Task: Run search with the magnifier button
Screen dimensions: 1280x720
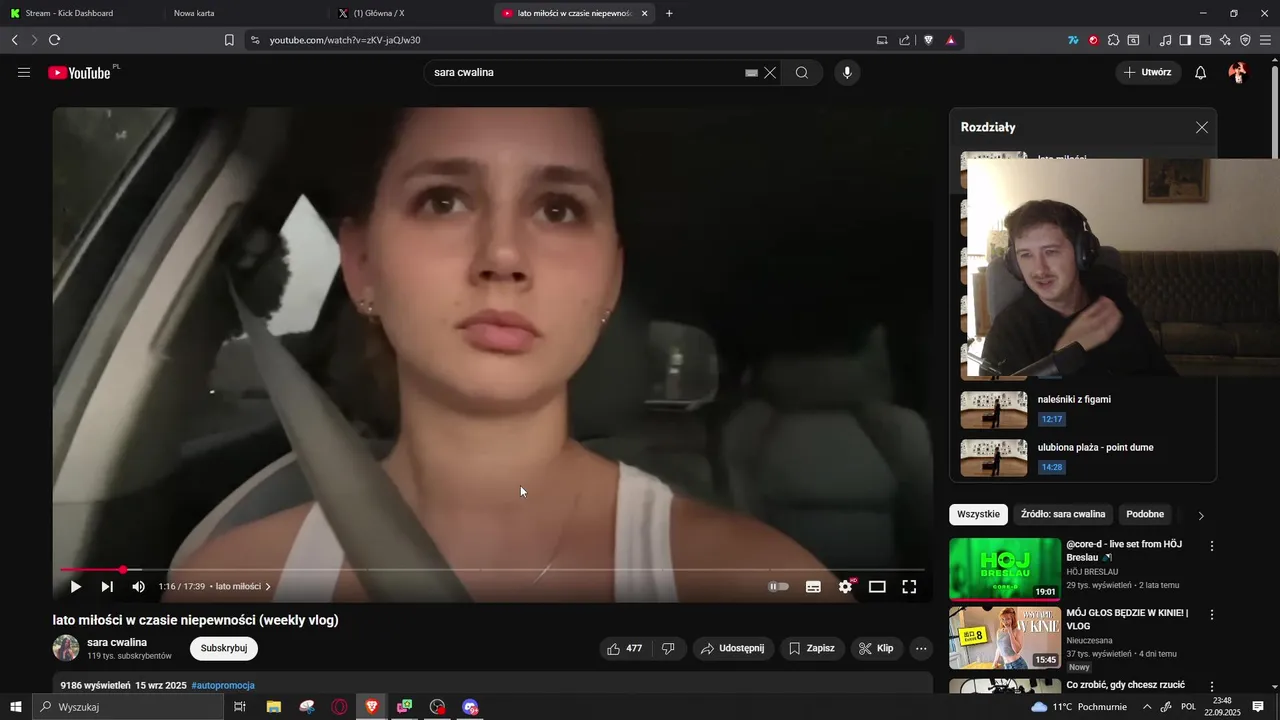Action: [x=802, y=72]
